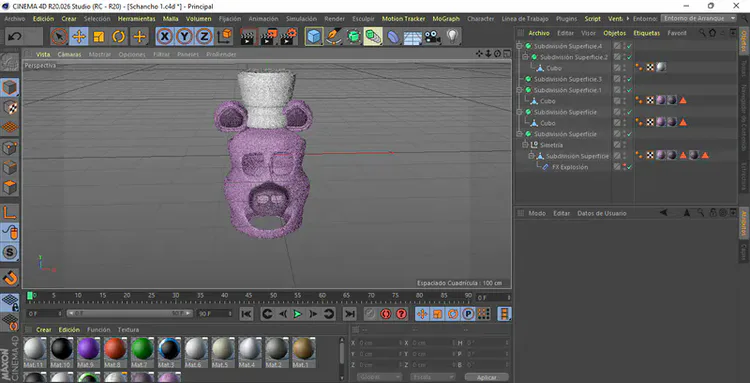Open the Escala coordinate mode dropdown
Image resolution: width=750 pixels, height=383 pixels.
point(432,377)
